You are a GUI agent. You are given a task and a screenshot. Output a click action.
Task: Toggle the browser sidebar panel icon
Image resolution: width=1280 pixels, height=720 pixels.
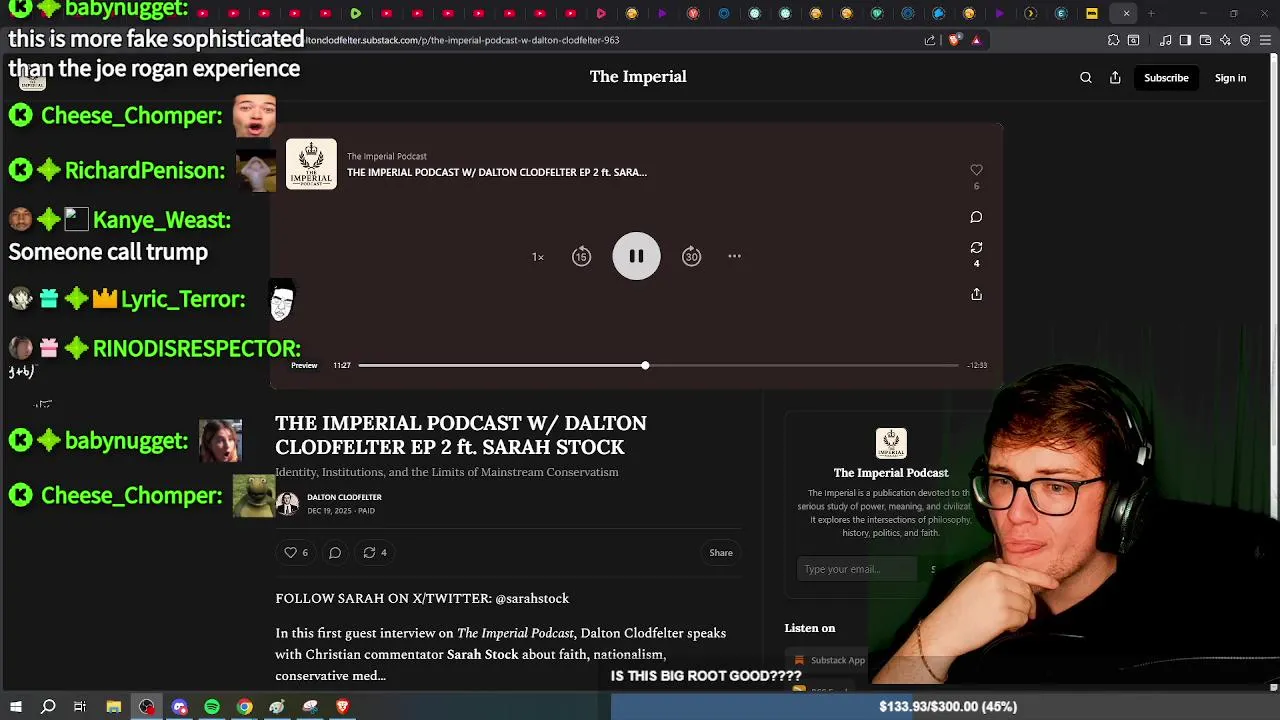coord(1185,40)
